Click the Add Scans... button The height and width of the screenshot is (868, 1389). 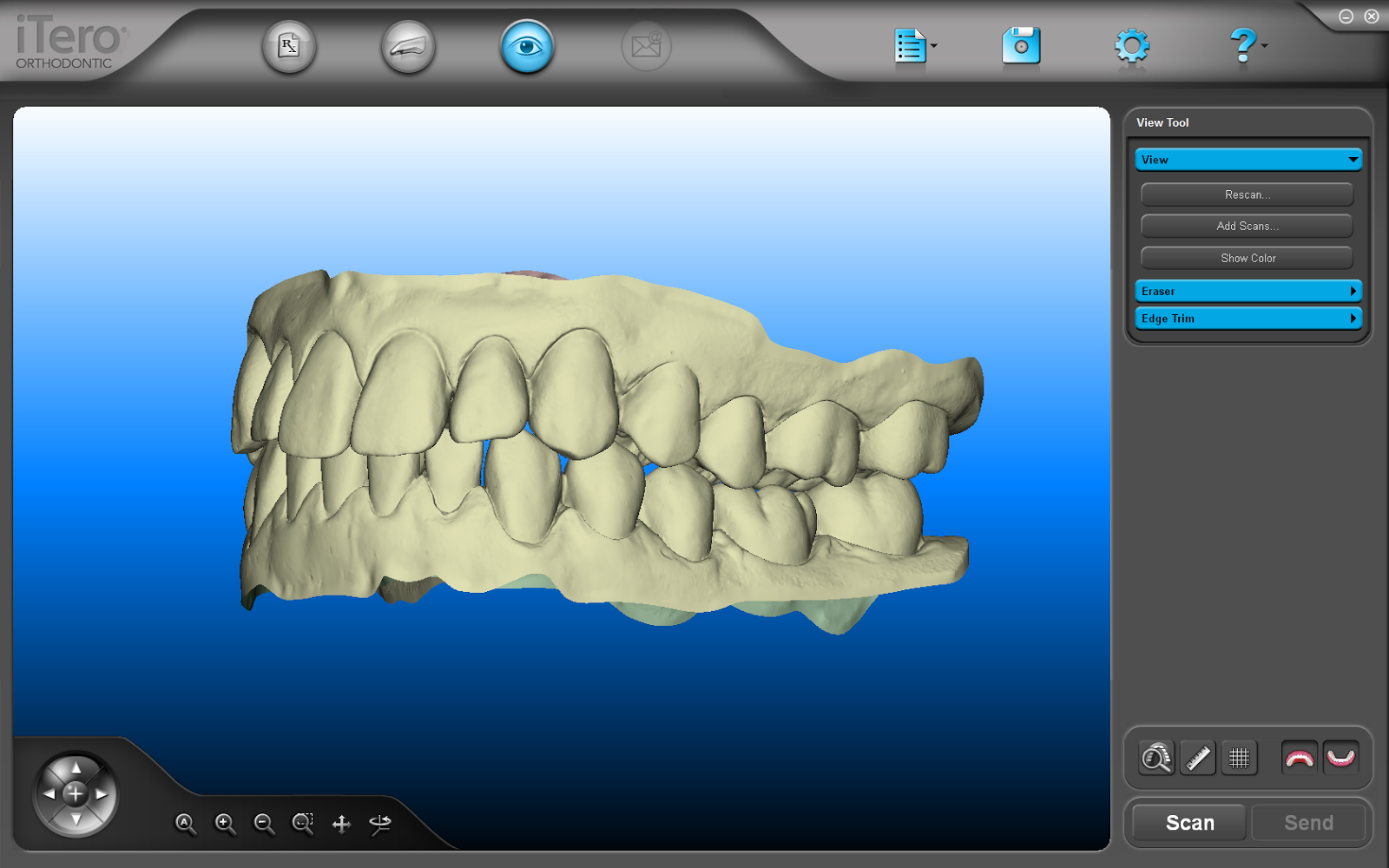point(1247,226)
